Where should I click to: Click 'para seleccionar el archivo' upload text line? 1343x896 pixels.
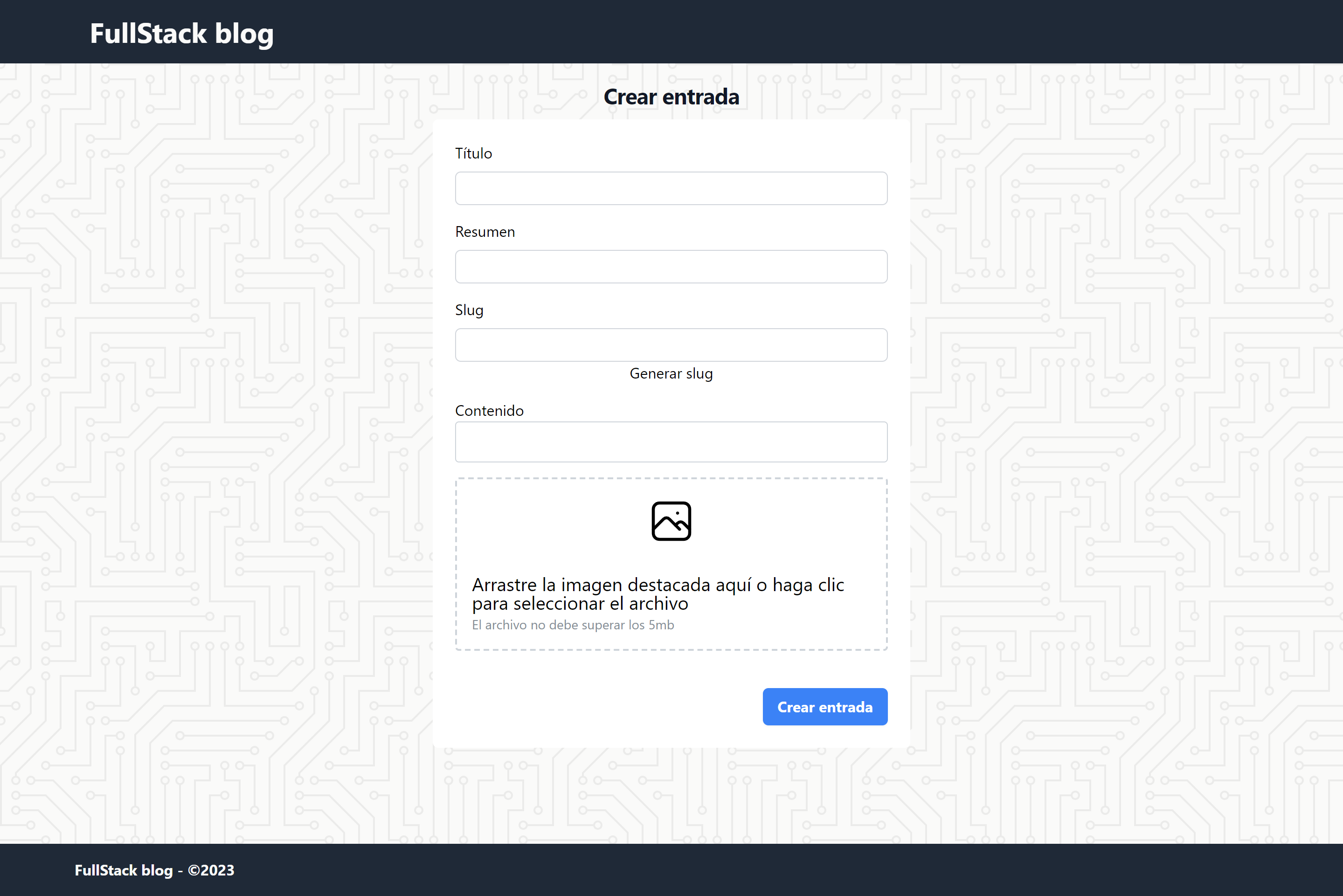(x=580, y=604)
